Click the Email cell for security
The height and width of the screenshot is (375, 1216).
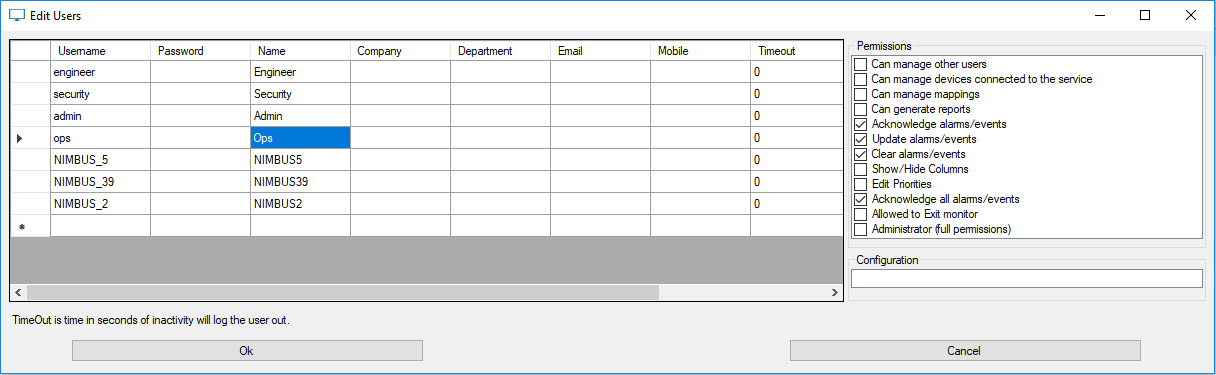pyautogui.click(x=600, y=94)
